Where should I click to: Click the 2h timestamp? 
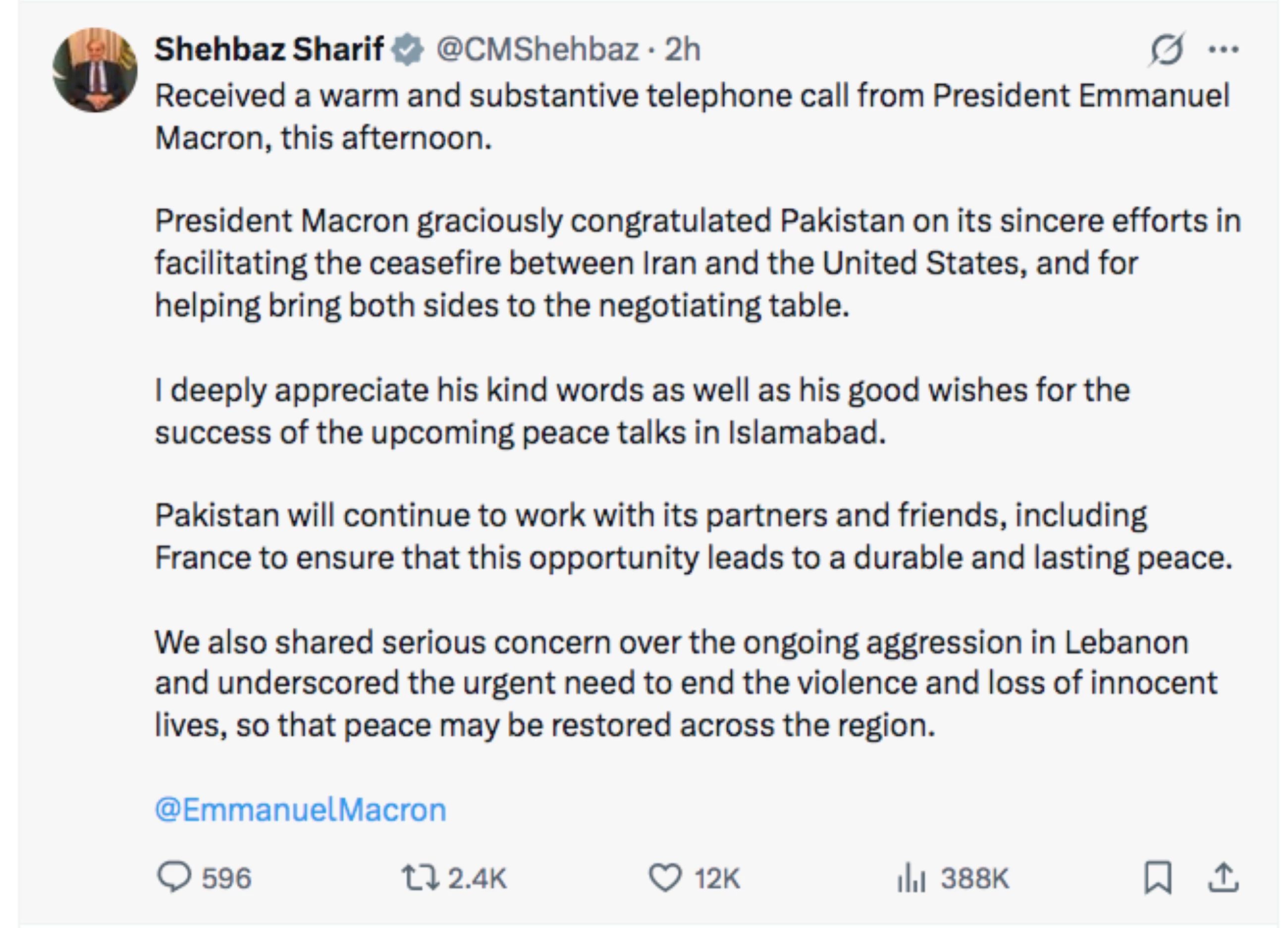click(x=682, y=51)
